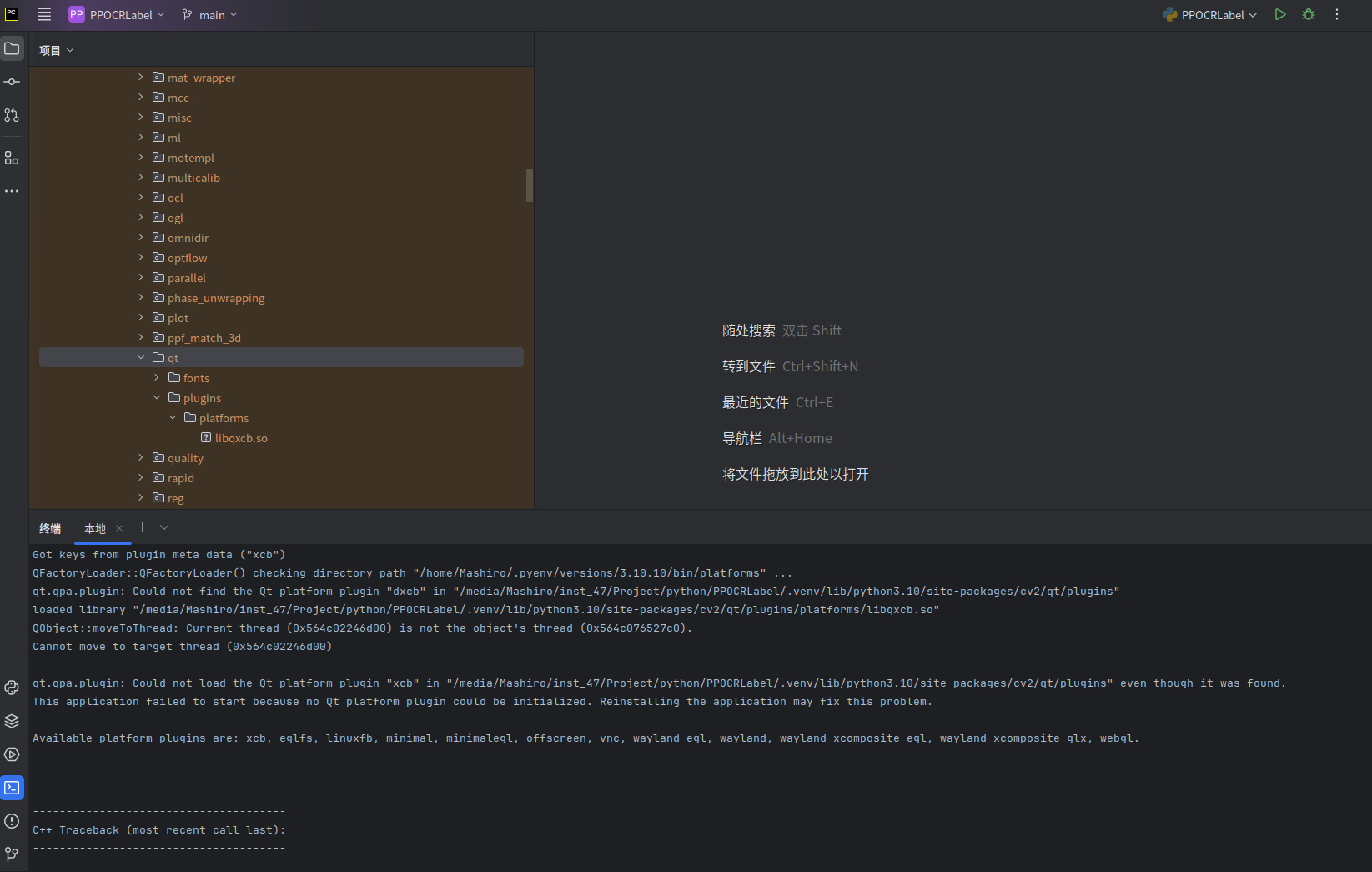This screenshot has width=1372, height=872.
Task: Select the omnidir folder
Action: (x=180, y=237)
